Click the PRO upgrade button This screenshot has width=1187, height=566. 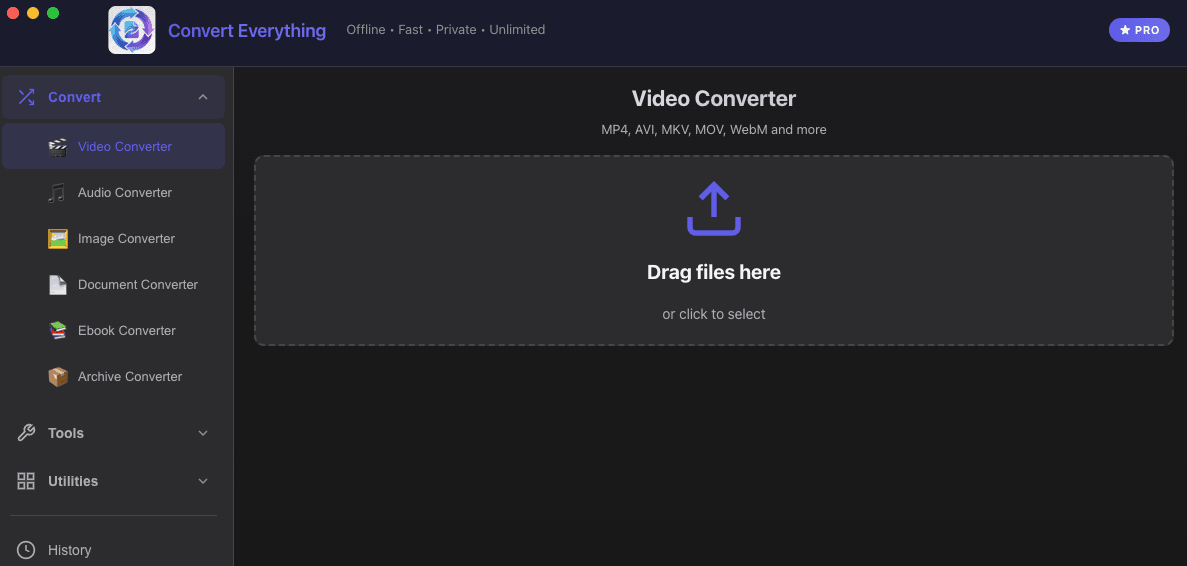[x=1139, y=30]
